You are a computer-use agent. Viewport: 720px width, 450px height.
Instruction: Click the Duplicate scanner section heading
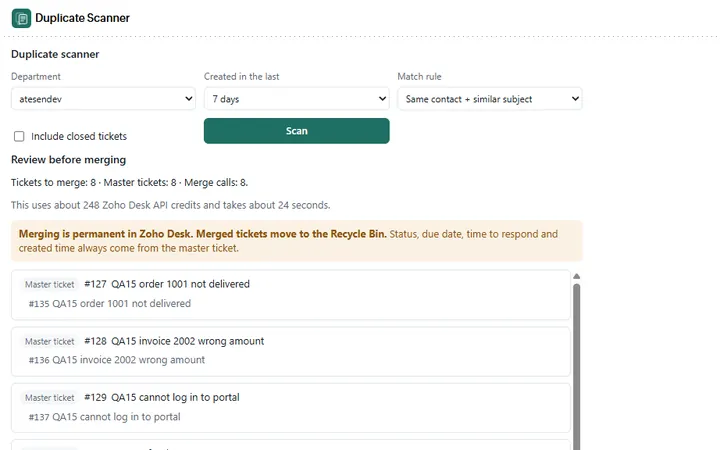click(x=55, y=54)
